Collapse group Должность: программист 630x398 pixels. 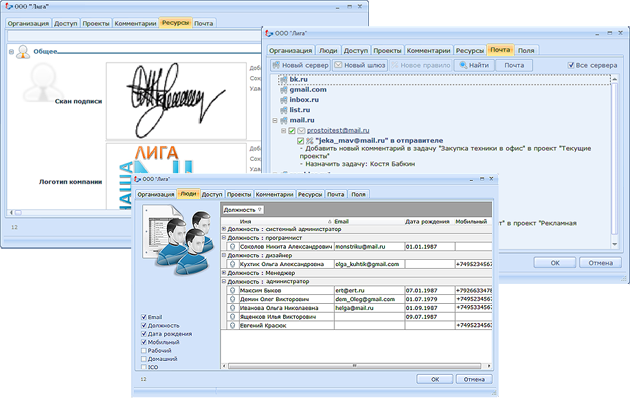coord(224,238)
